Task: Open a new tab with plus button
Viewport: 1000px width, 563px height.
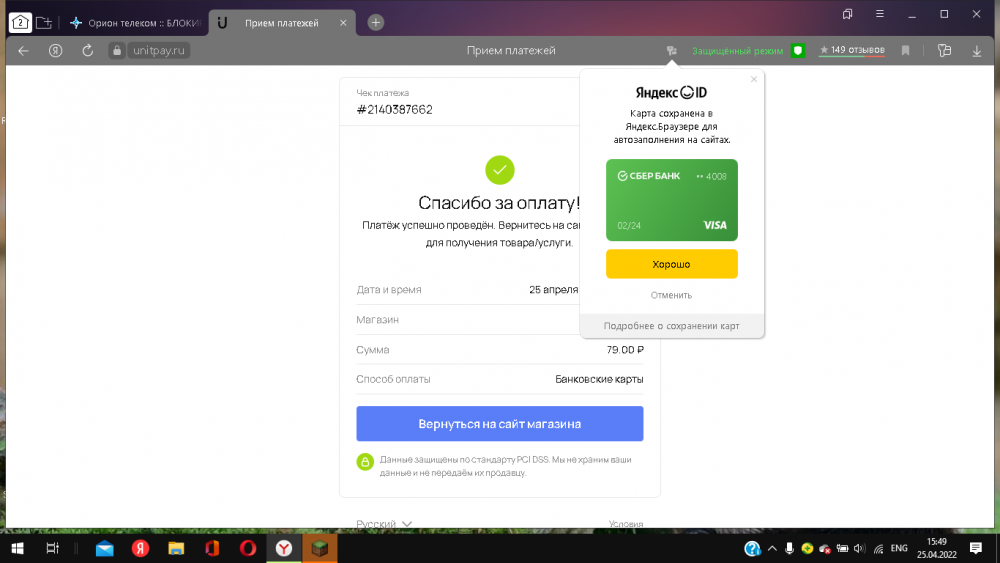Action: click(376, 23)
